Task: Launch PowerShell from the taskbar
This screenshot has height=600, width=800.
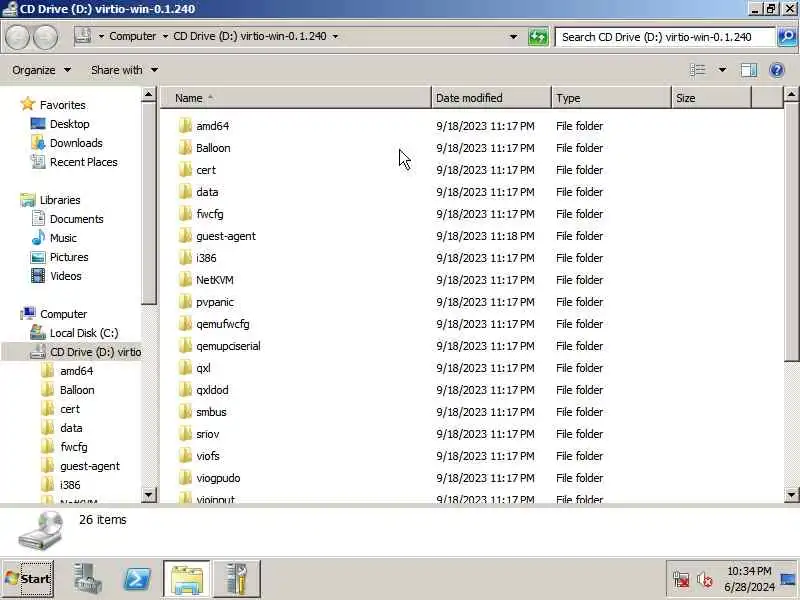Action: tap(138, 579)
